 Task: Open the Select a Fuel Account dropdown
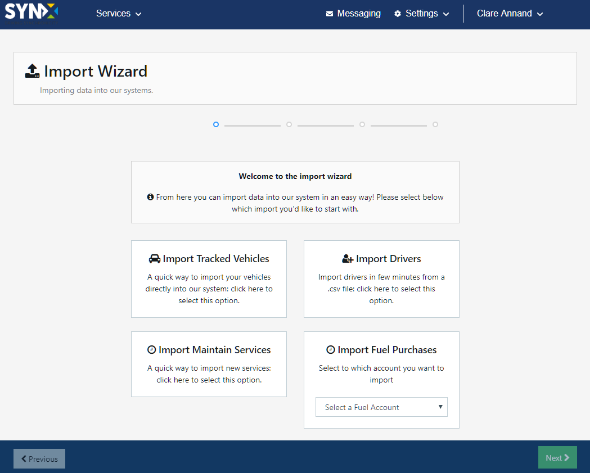381,407
